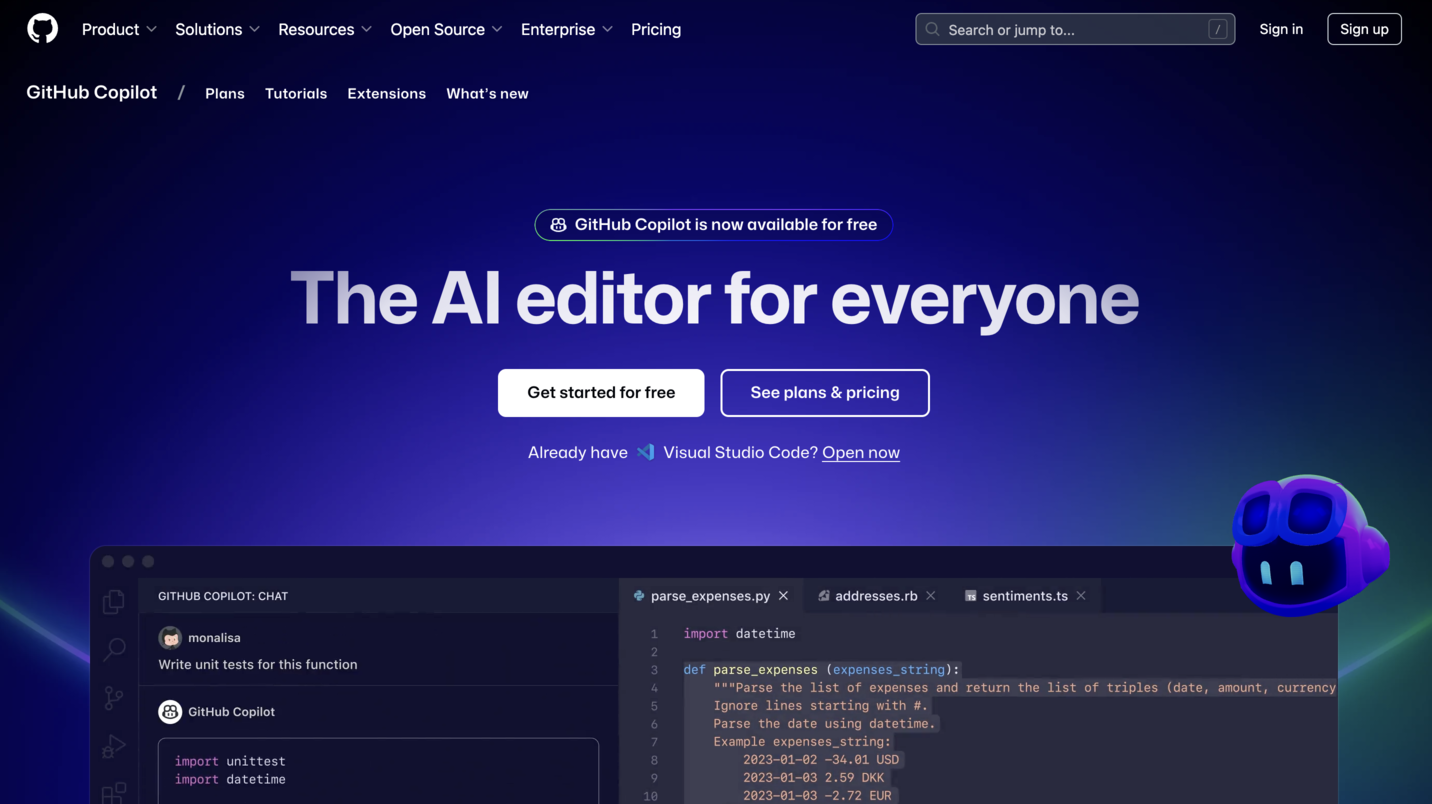Click the Copilot mascot head graphic
The image size is (1432, 804).
(x=1306, y=544)
